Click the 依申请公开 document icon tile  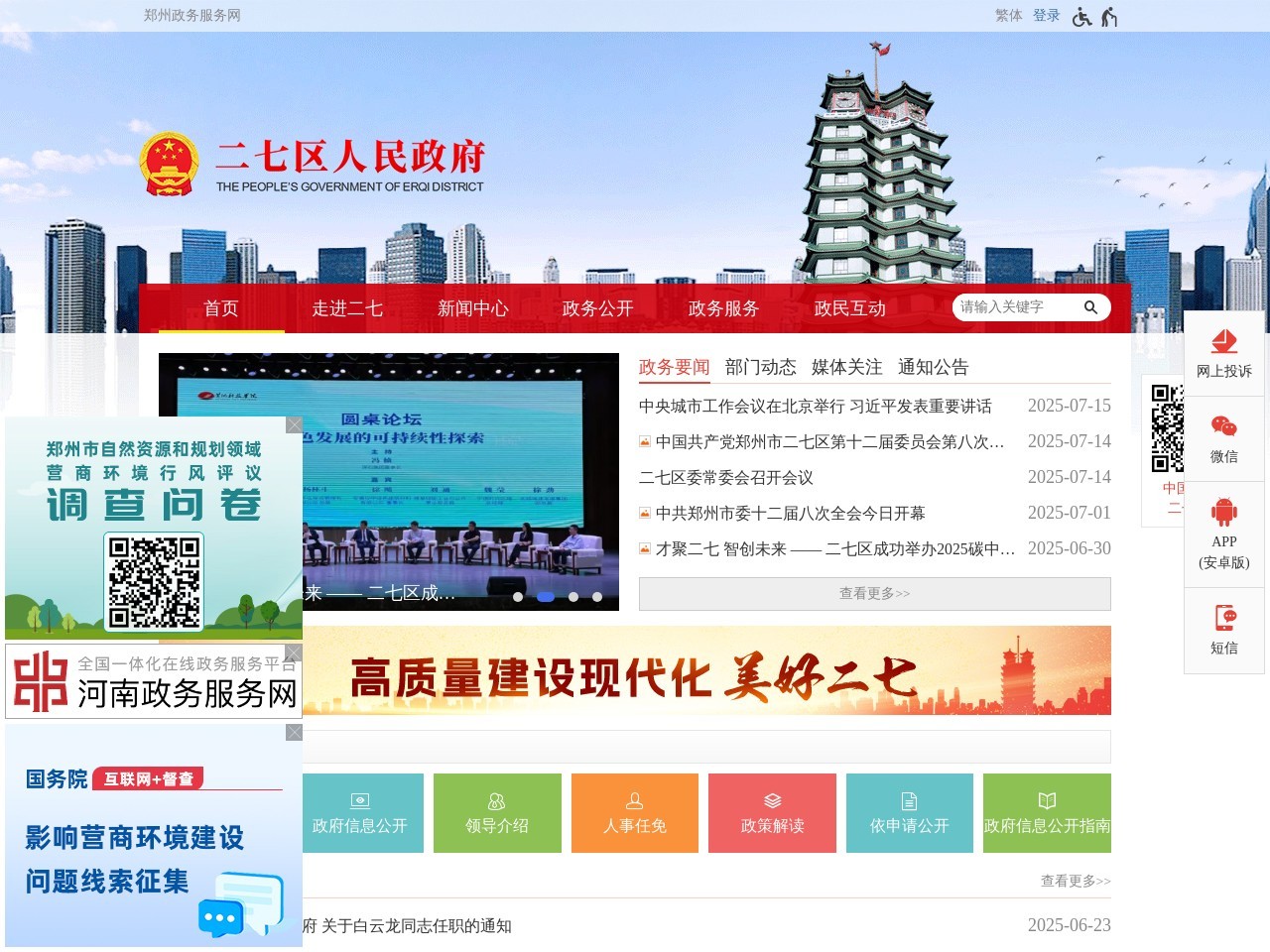(910, 799)
